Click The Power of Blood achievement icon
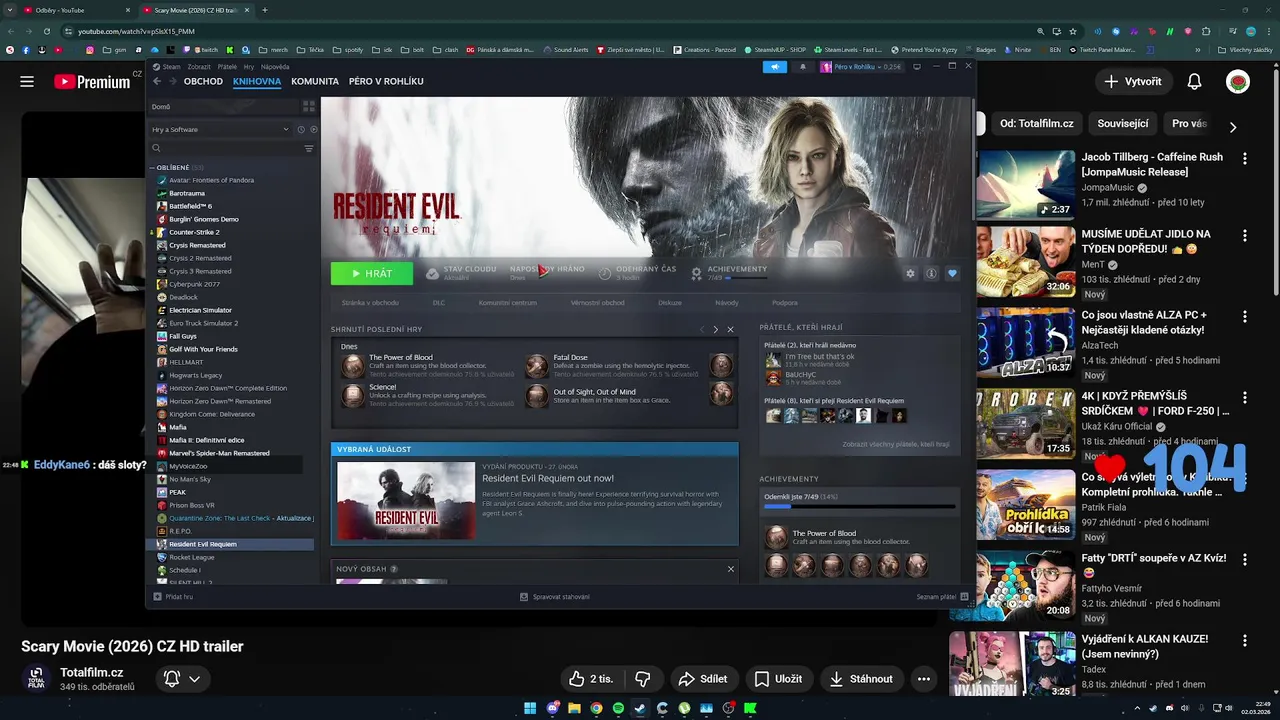This screenshot has height=720, width=1280. [353, 366]
